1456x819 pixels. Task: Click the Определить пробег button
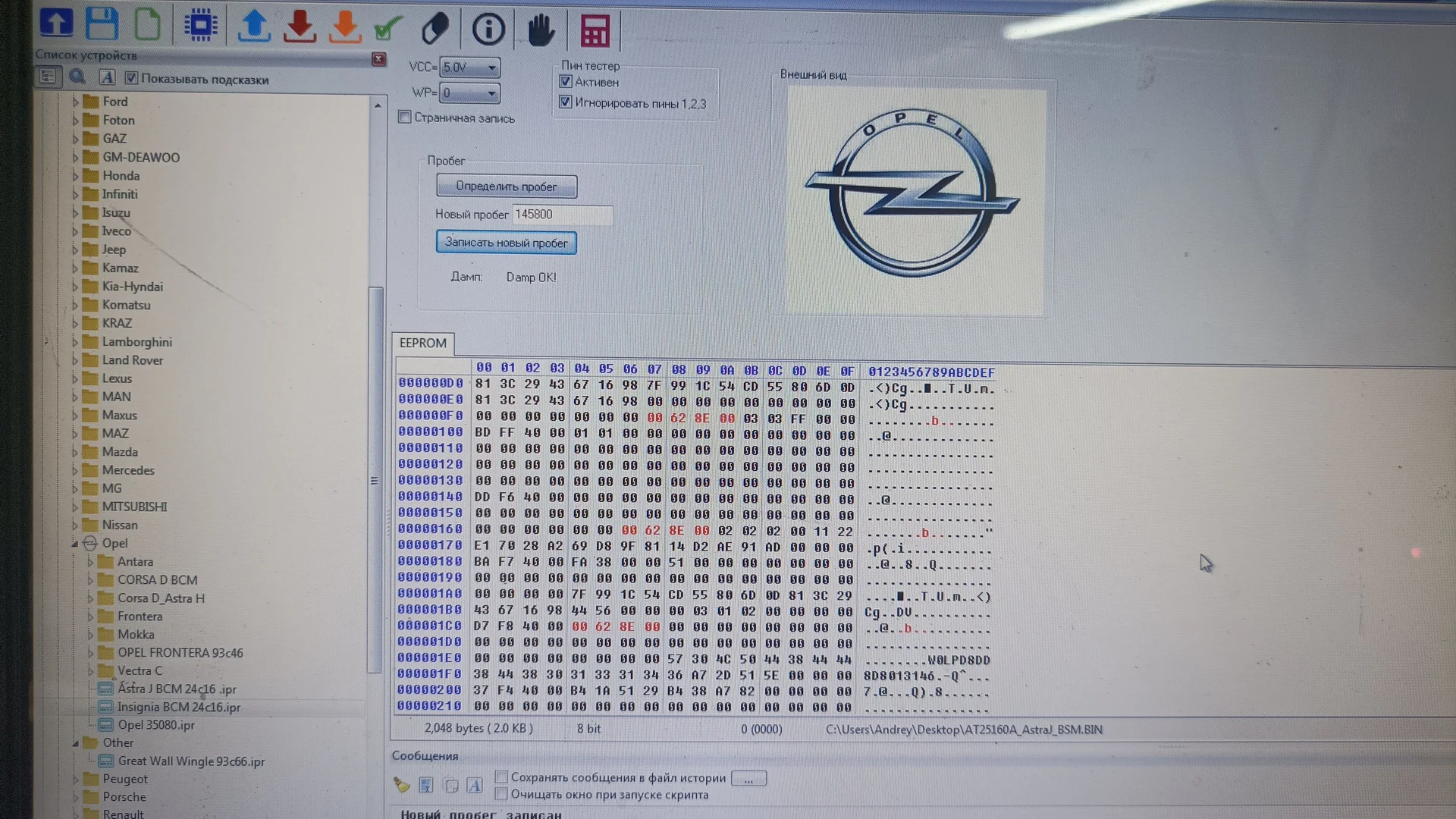[x=506, y=187]
